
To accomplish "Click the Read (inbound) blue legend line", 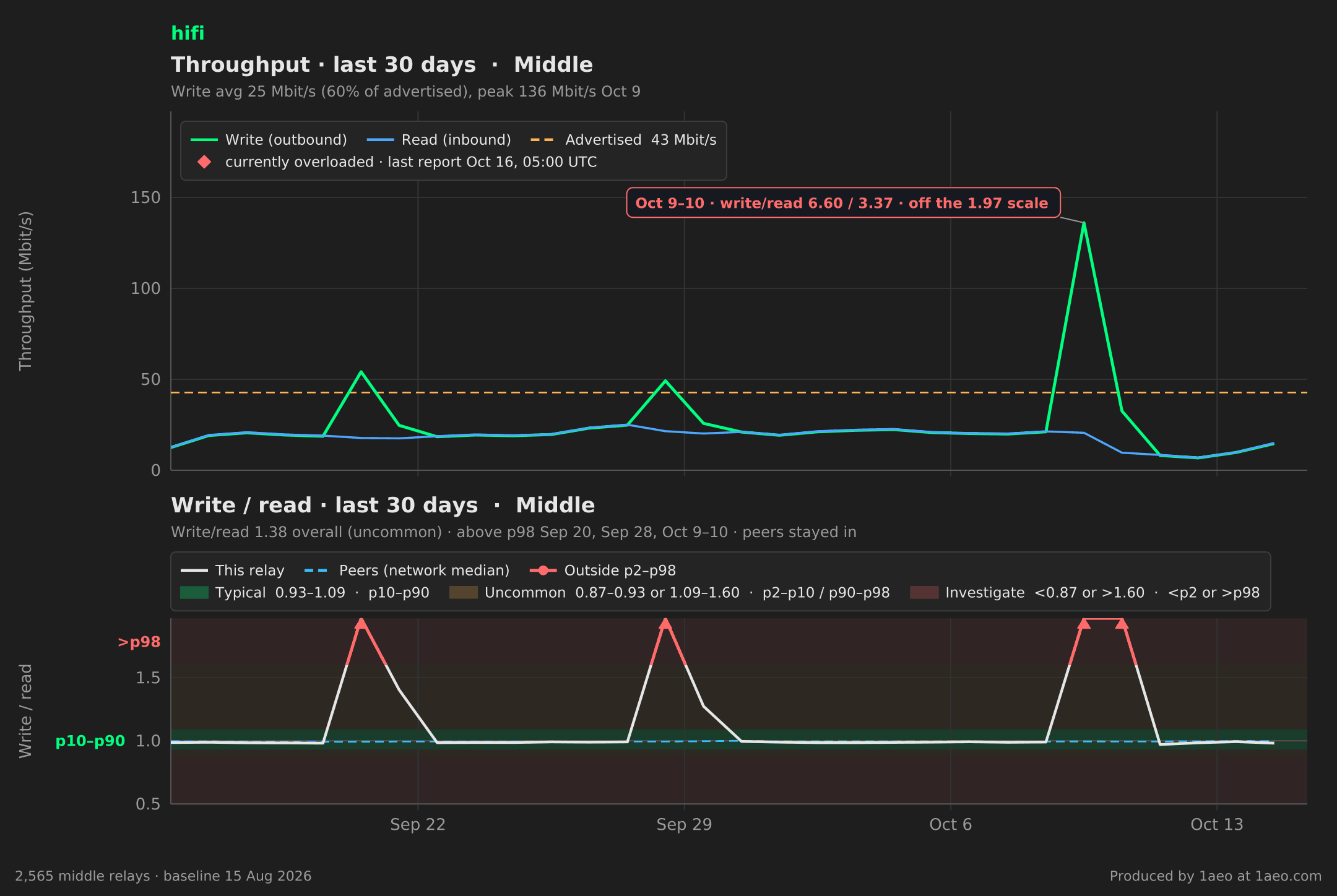I will pyautogui.click(x=380, y=140).
